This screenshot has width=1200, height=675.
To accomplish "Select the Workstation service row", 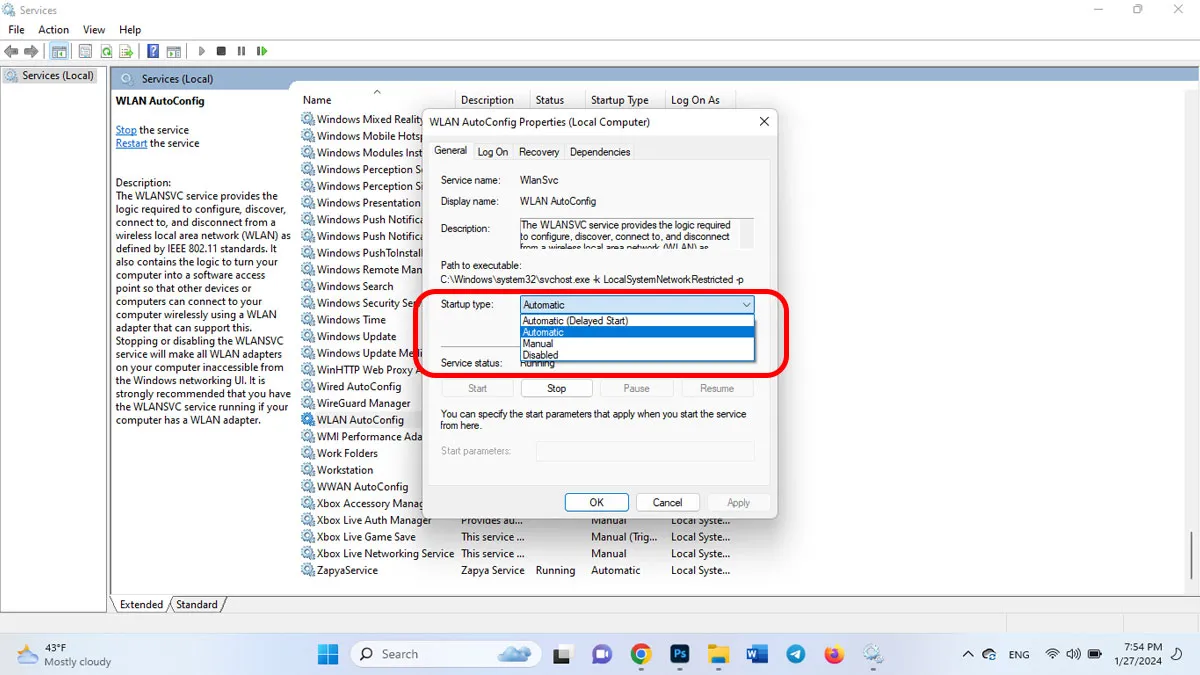I will [361, 470].
